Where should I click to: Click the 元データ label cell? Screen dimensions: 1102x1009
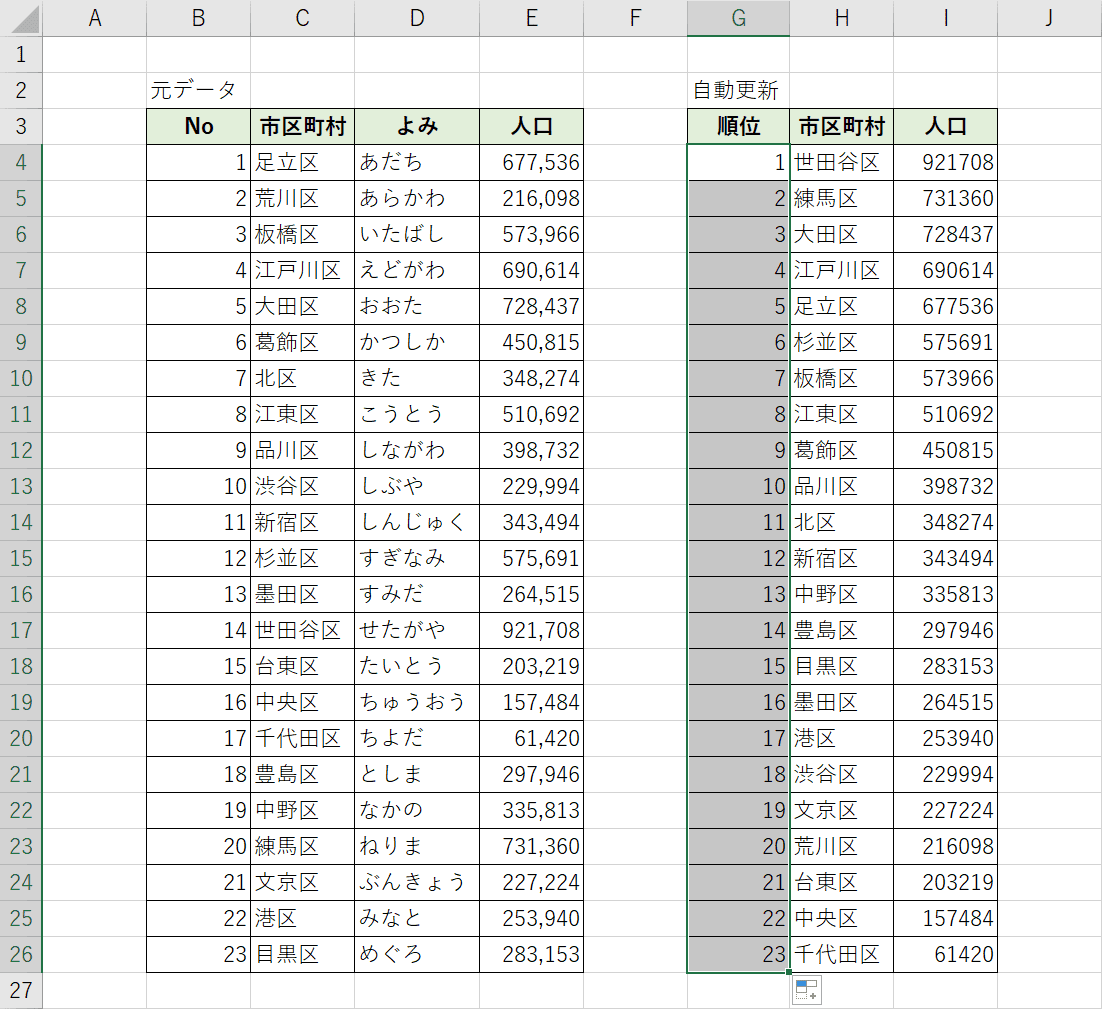point(198,90)
